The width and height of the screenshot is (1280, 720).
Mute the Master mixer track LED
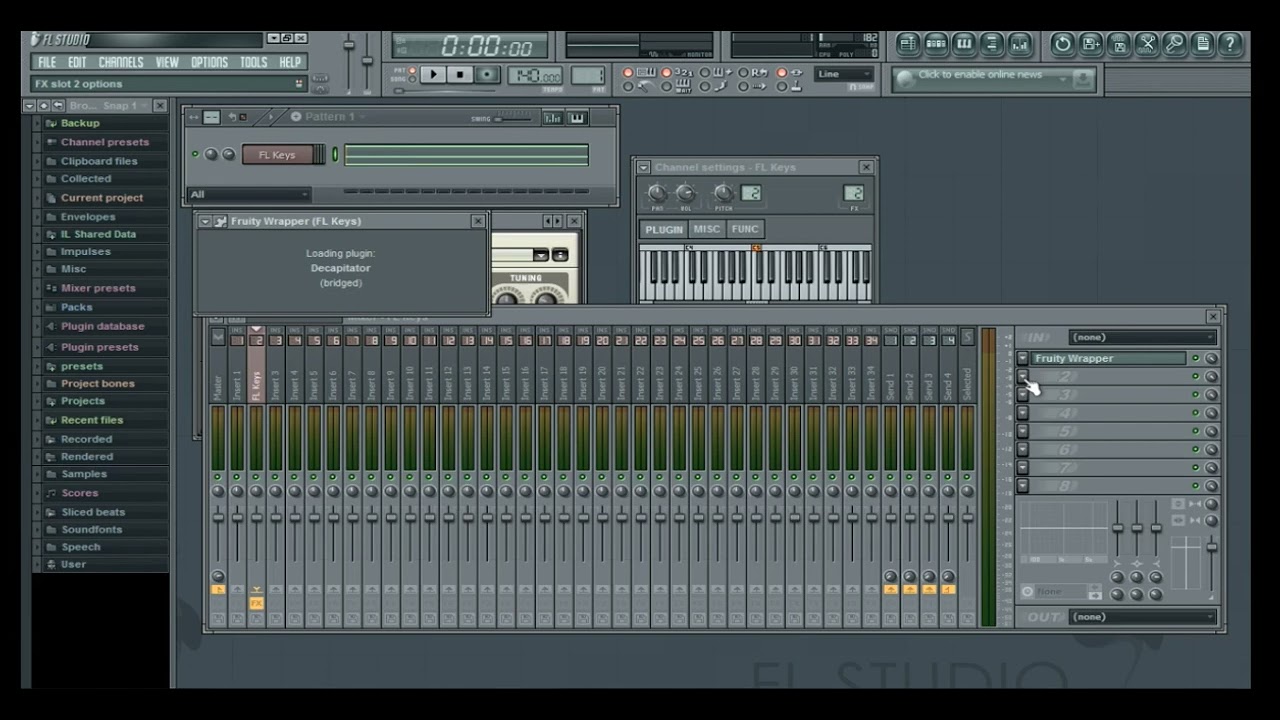[218, 478]
